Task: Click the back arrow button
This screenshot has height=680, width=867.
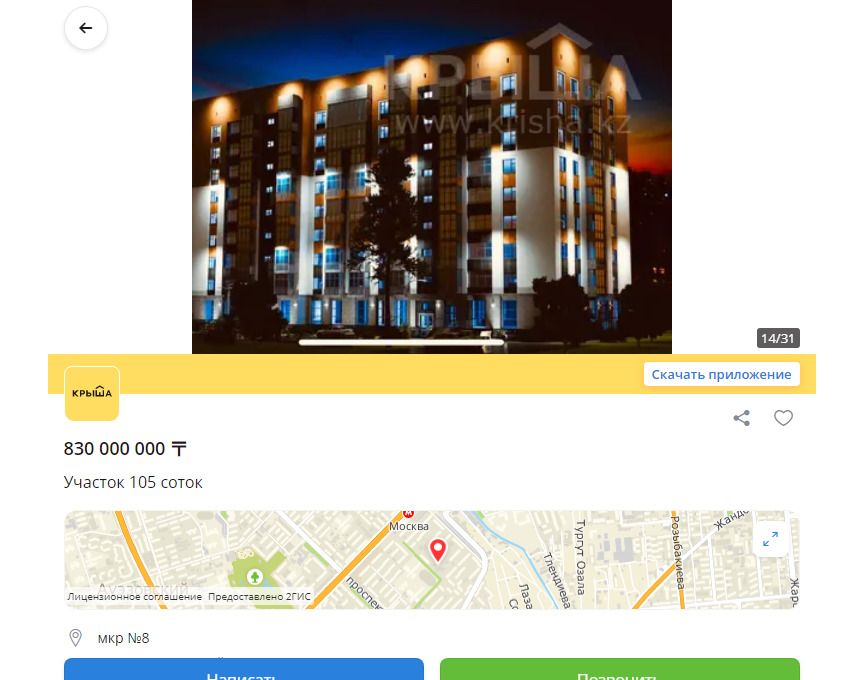Action: tap(86, 28)
